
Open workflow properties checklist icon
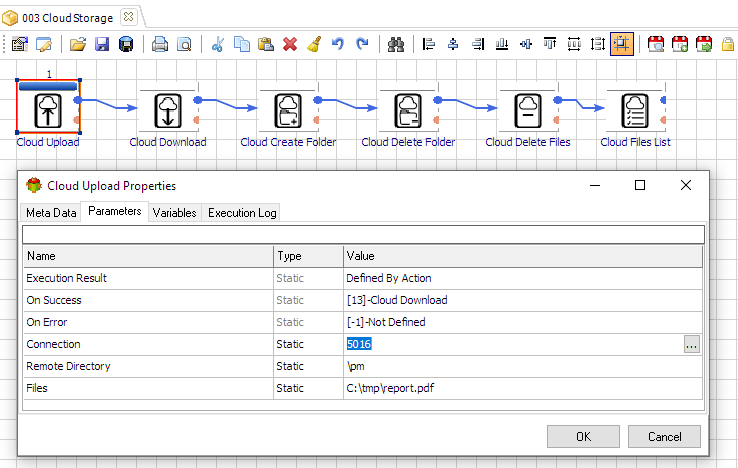(x=20, y=44)
